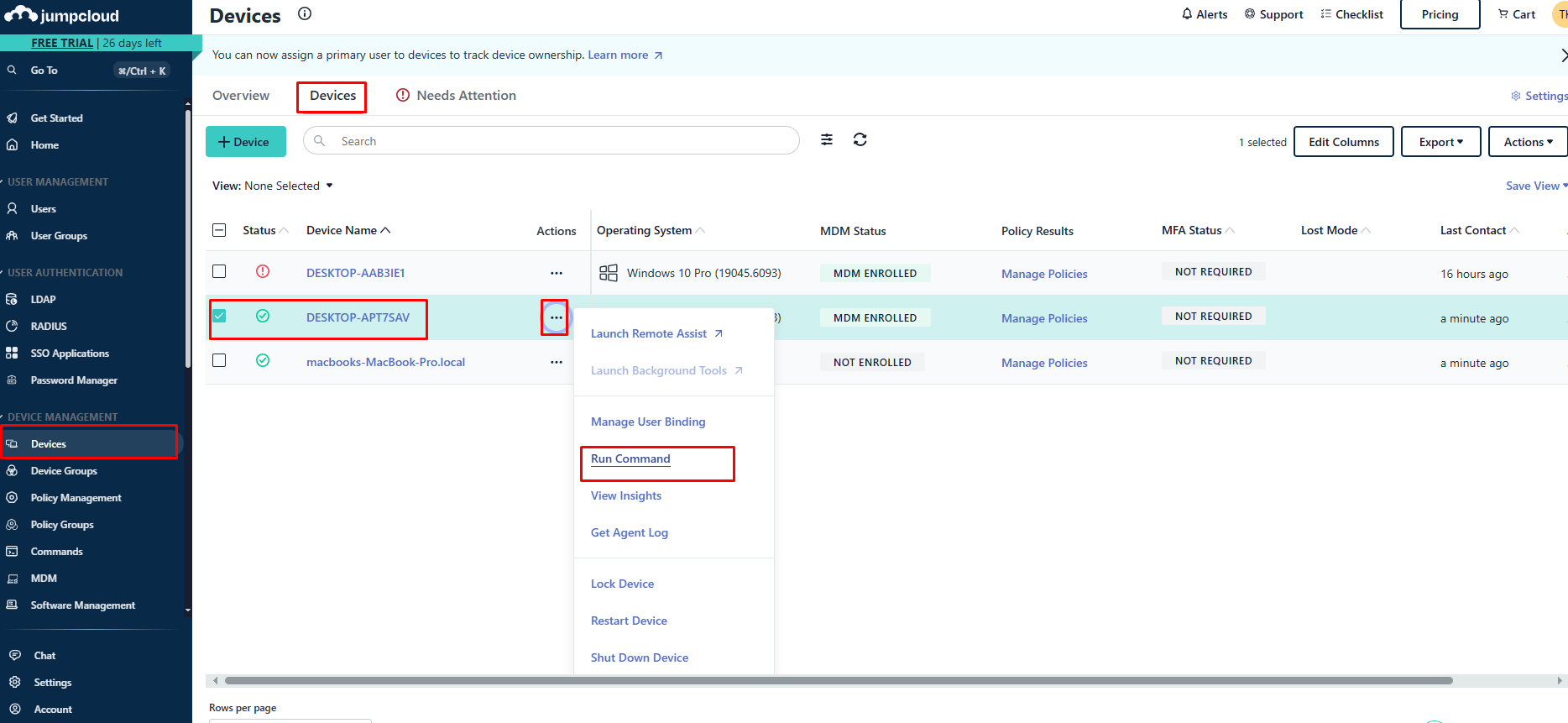This screenshot has width=1568, height=723.
Task: Refresh the devices list
Action: click(x=860, y=139)
